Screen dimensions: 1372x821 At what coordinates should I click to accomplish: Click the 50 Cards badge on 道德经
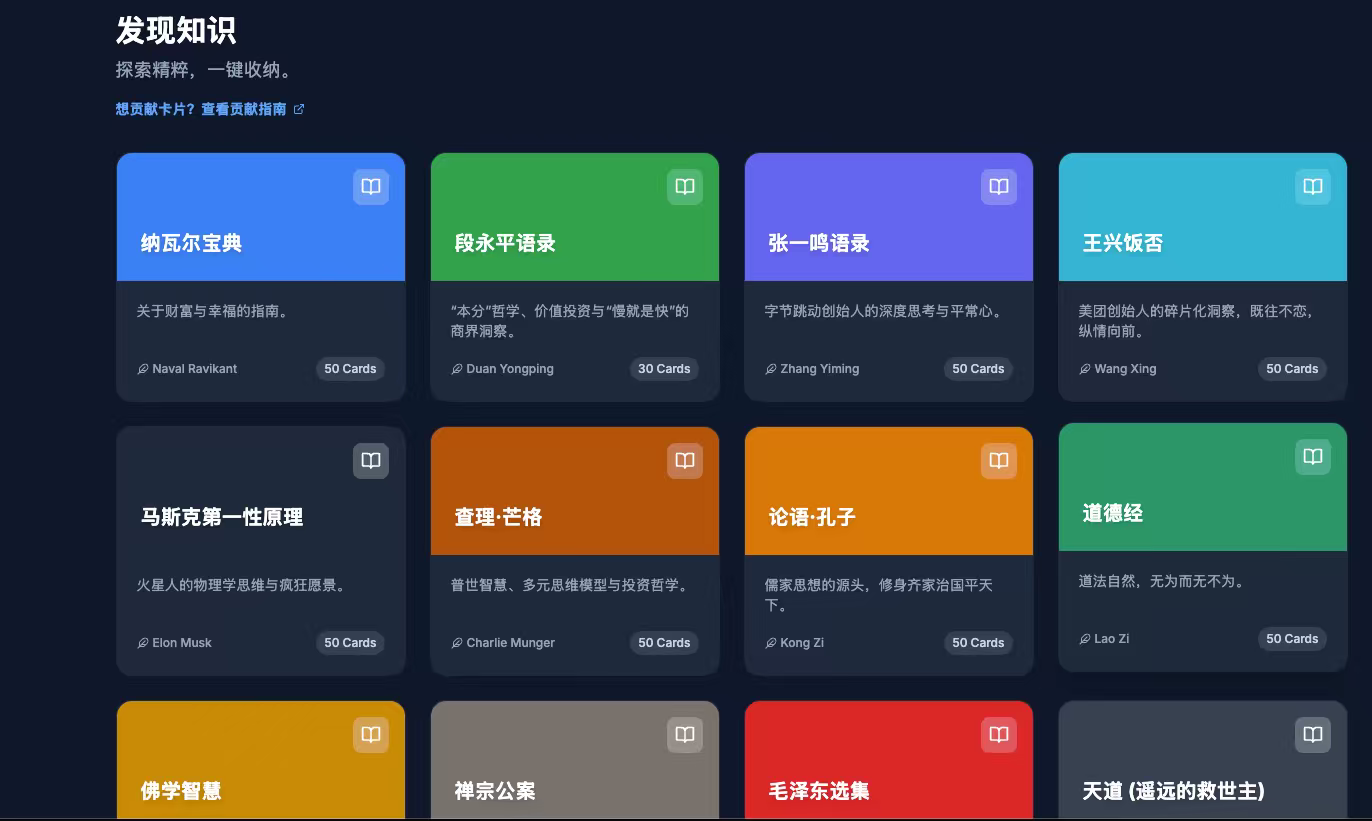1292,639
